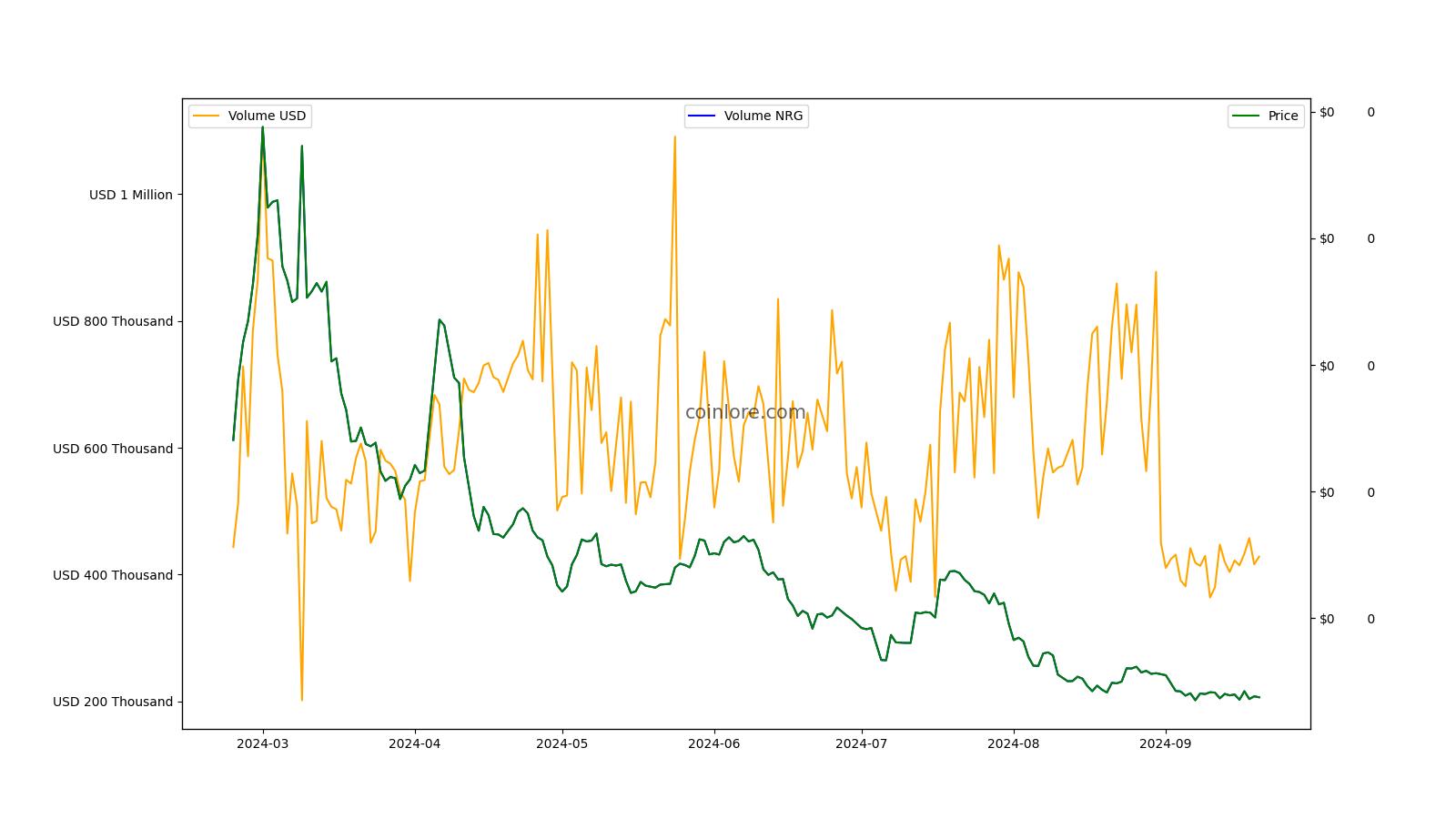Screen dimensions: 1456x819
Task: Click the blue Volume NRG legend line
Action: click(703, 116)
